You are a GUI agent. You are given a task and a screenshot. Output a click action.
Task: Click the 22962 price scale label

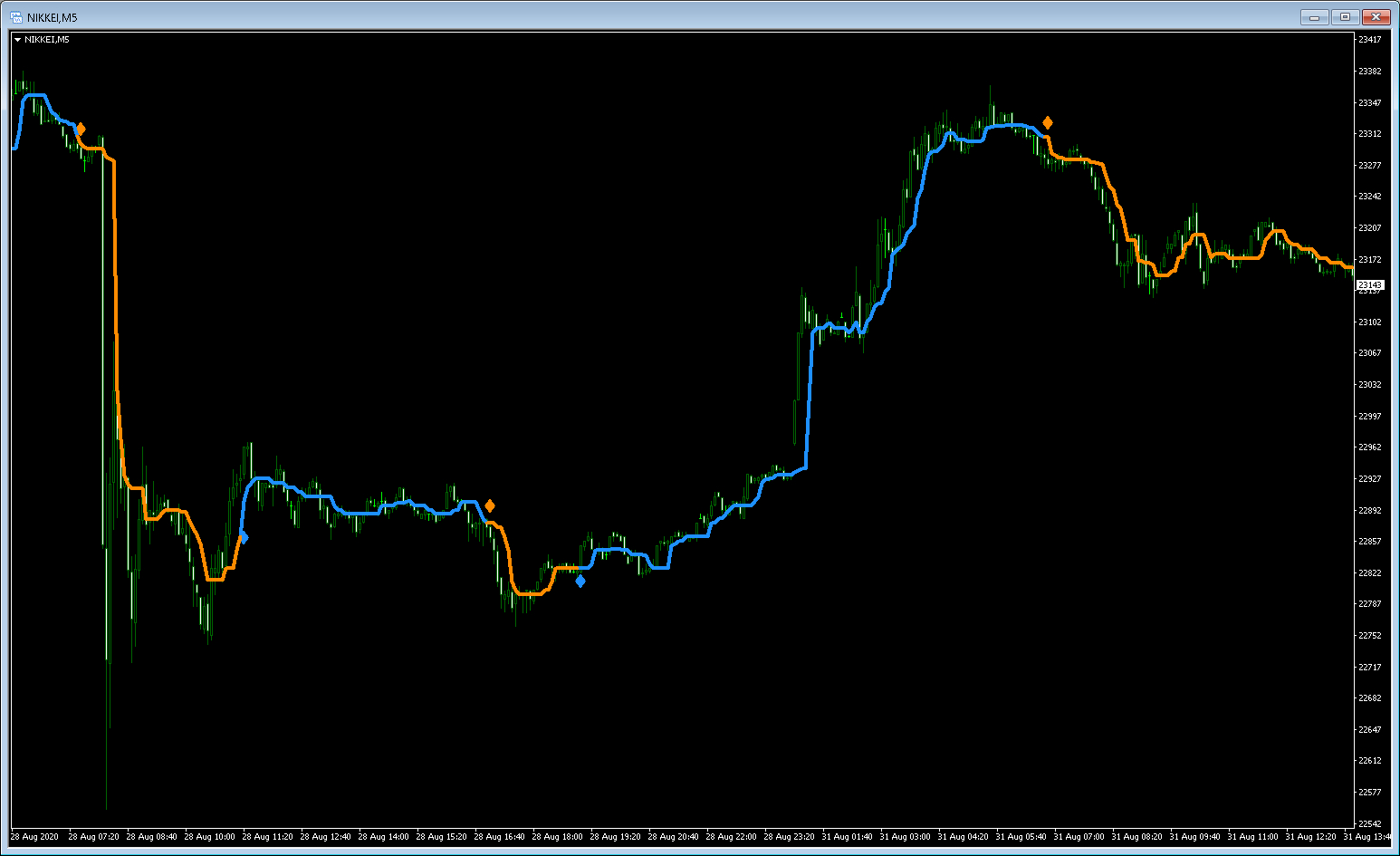tap(1370, 447)
